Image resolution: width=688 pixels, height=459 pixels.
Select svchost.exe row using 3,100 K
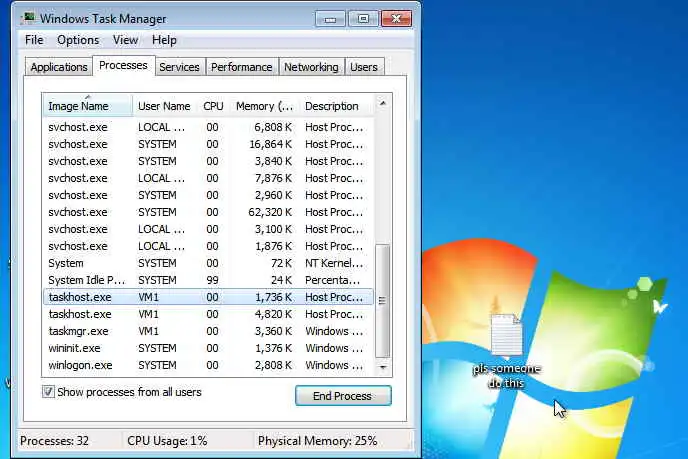pyautogui.click(x=208, y=229)
